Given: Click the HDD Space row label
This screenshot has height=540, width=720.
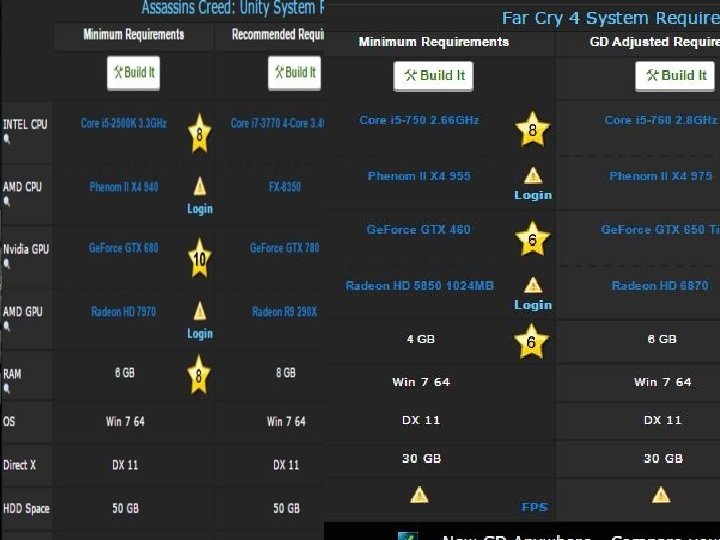Looking at the screenshot, I should pos(26,508).
